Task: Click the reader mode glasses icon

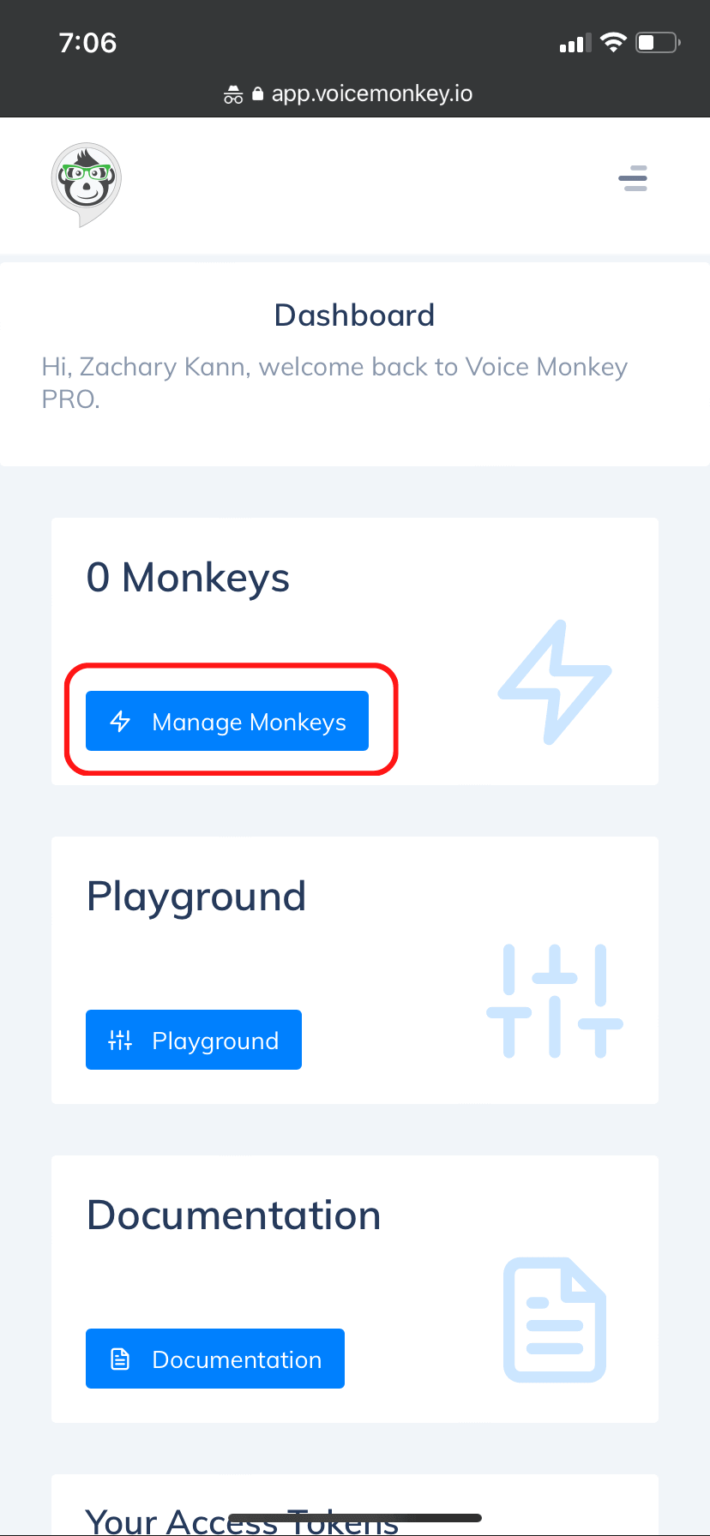Action: coord(232,93)
